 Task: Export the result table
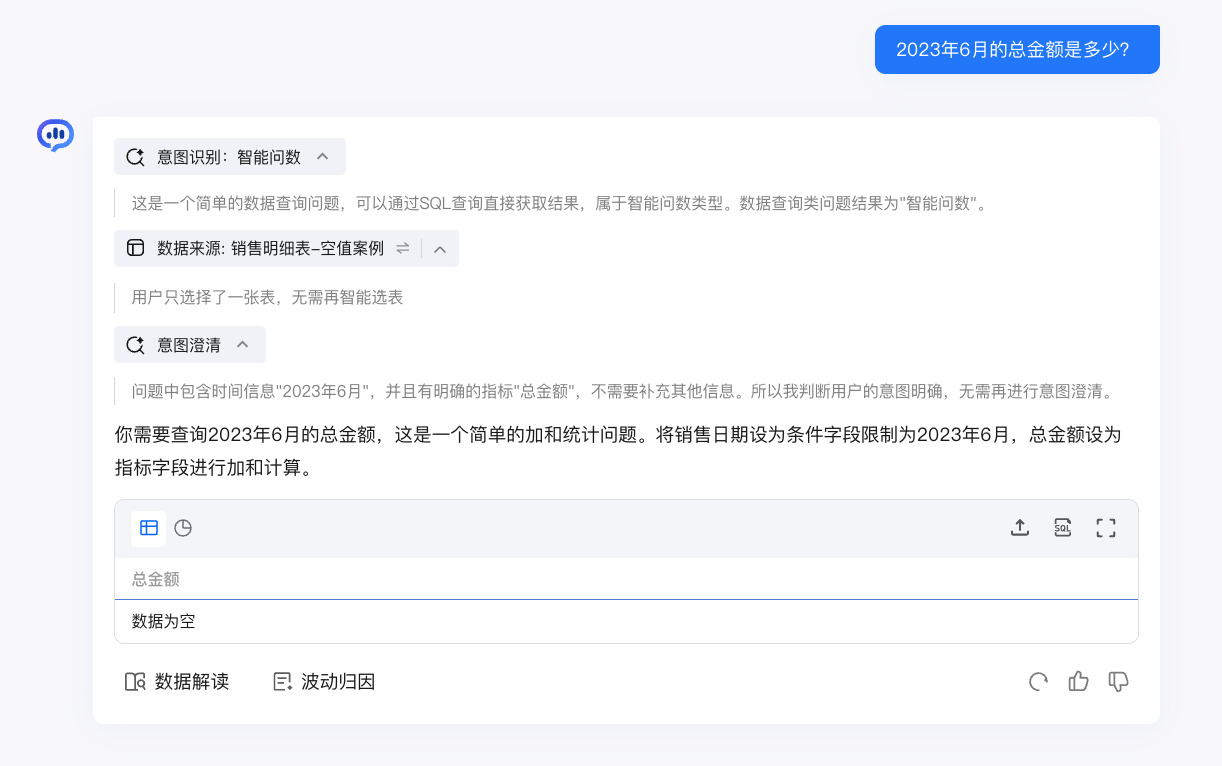[x=1020, y=528]
